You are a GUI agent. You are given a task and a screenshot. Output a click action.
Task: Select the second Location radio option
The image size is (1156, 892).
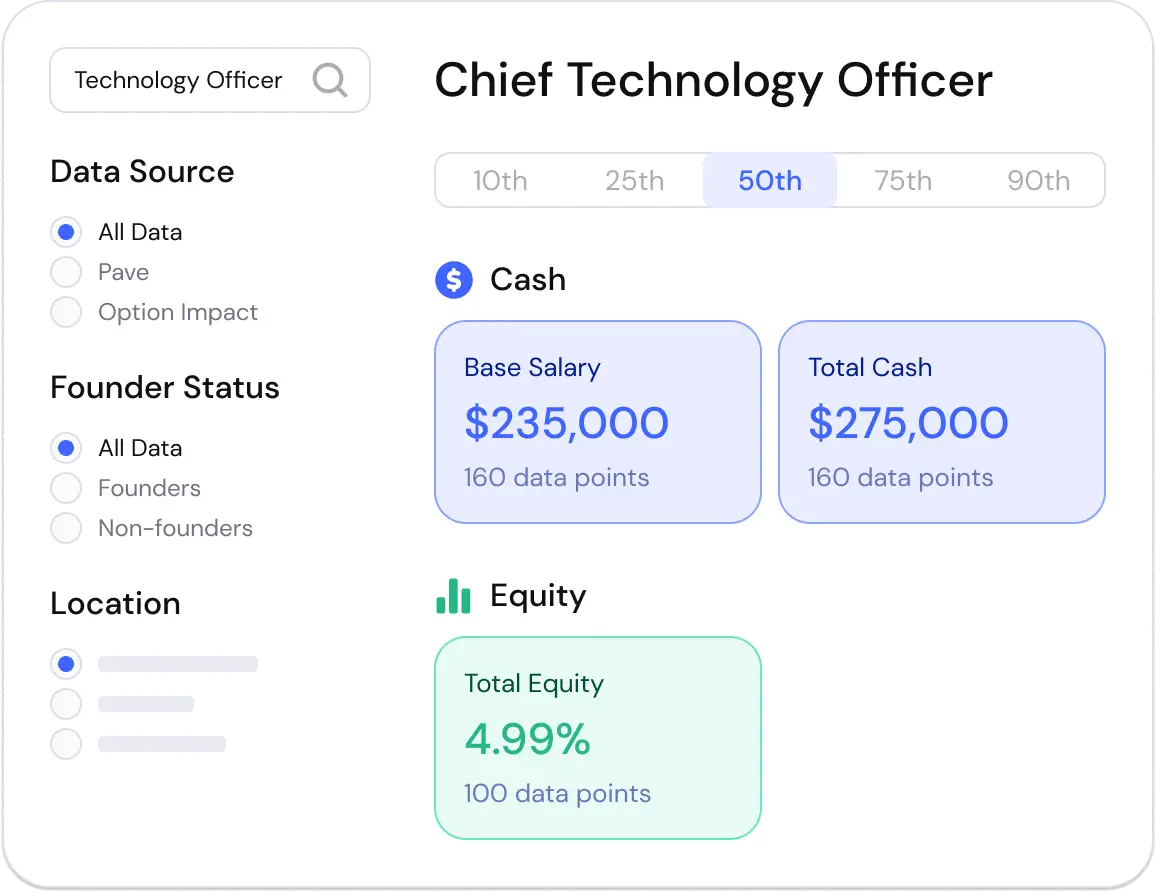66,704
